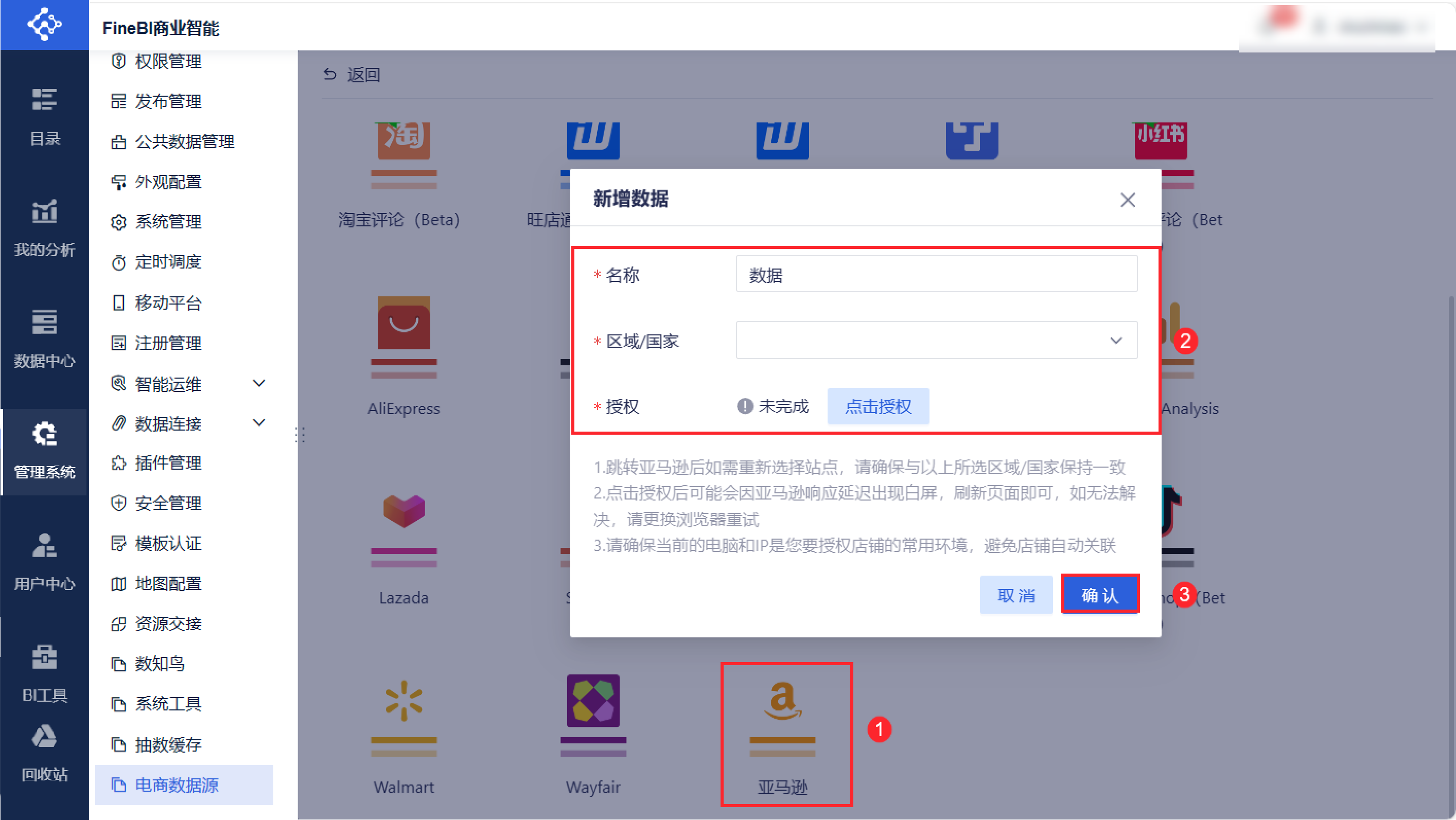Click the 名称 name input field

point(936,275)
